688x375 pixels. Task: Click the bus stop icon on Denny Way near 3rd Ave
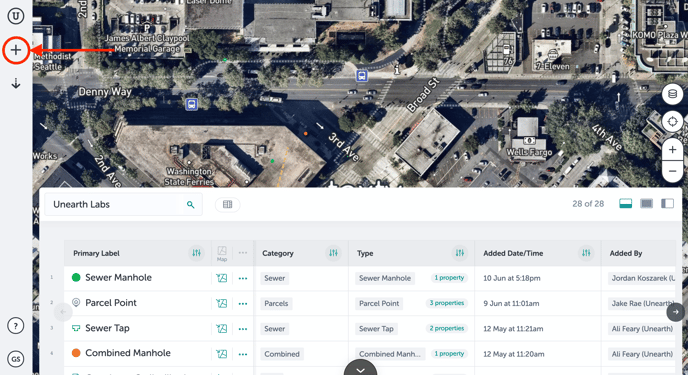click(362, 76)
